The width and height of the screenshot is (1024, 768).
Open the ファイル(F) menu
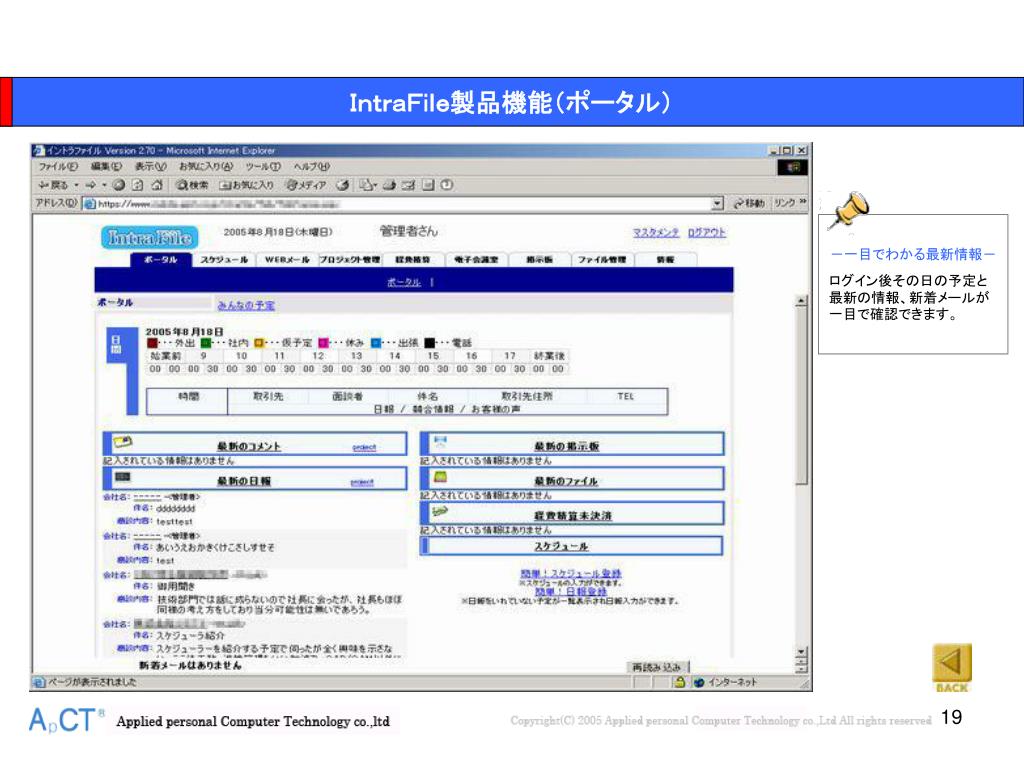58,167
